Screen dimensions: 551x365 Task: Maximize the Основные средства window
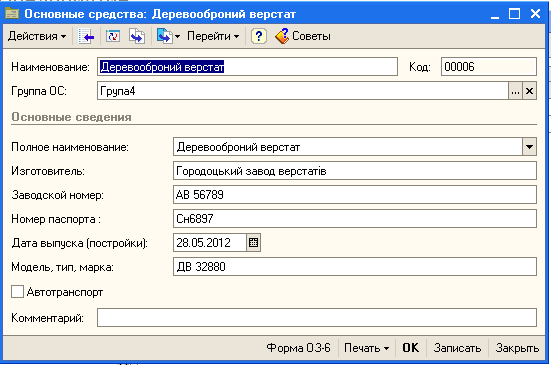[x=514, y=14]
